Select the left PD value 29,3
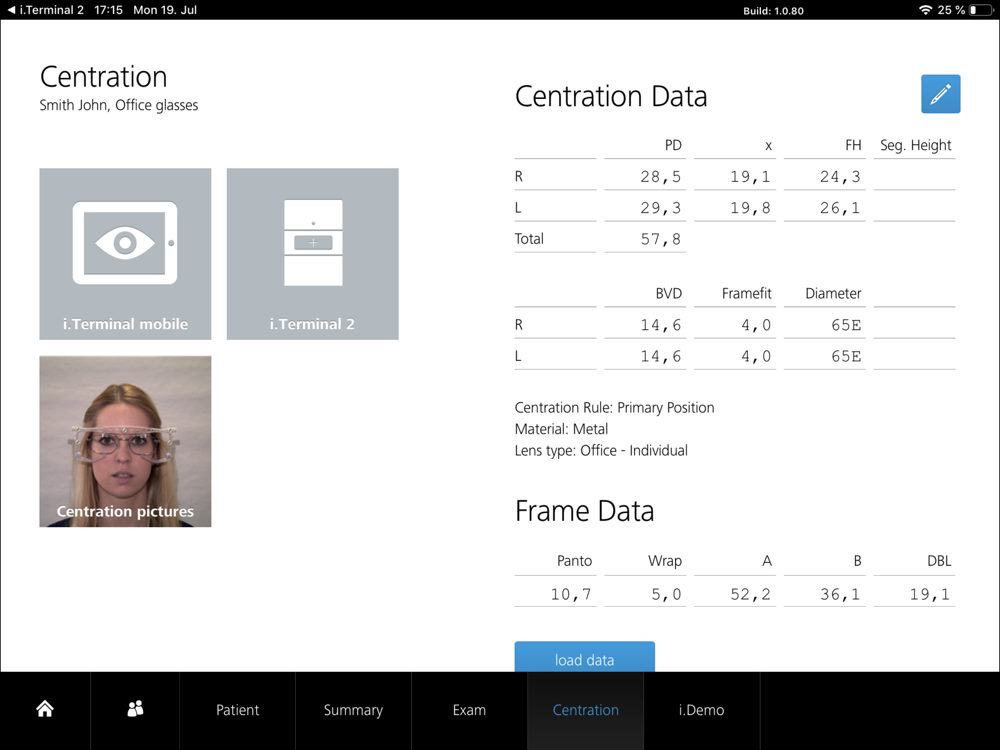1000x750 pixels. point(661,208)
